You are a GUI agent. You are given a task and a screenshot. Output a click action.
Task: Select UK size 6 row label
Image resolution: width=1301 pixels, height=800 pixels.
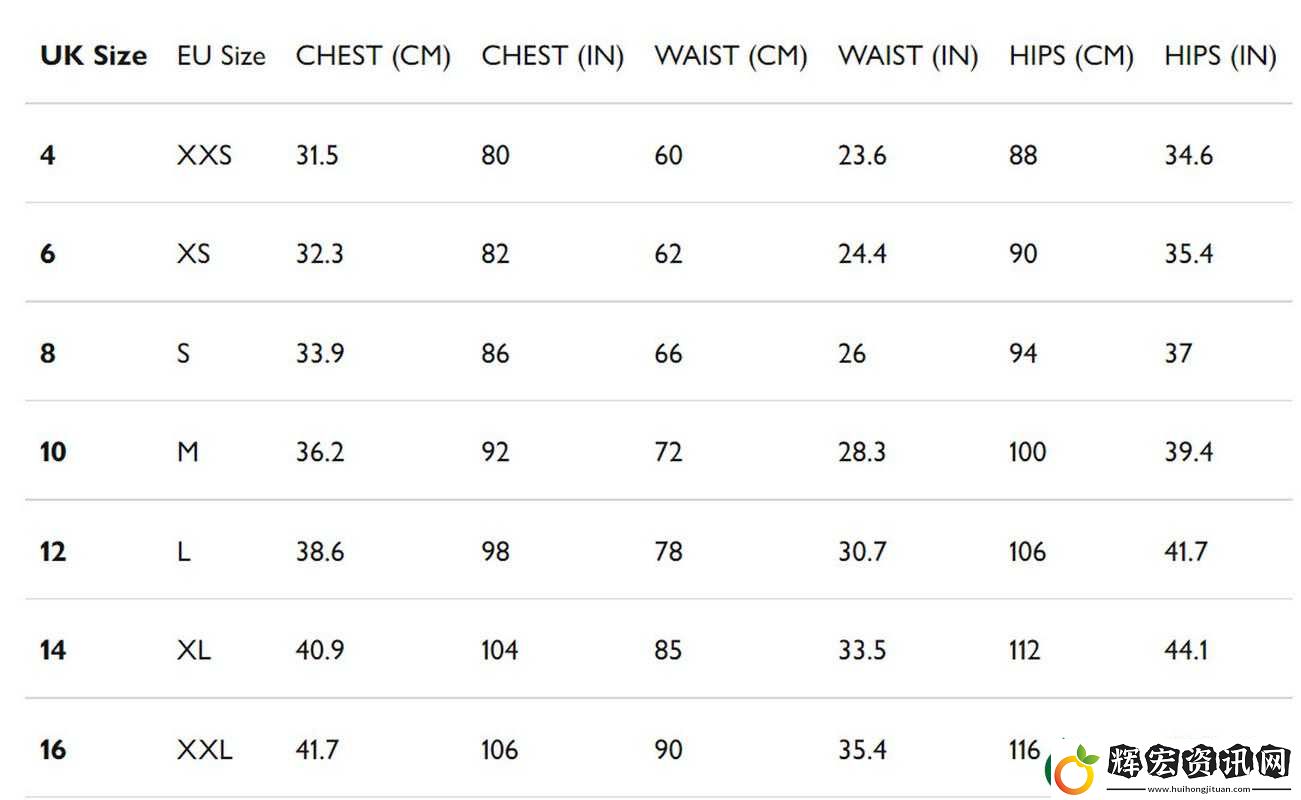click(x=48, y=254)
